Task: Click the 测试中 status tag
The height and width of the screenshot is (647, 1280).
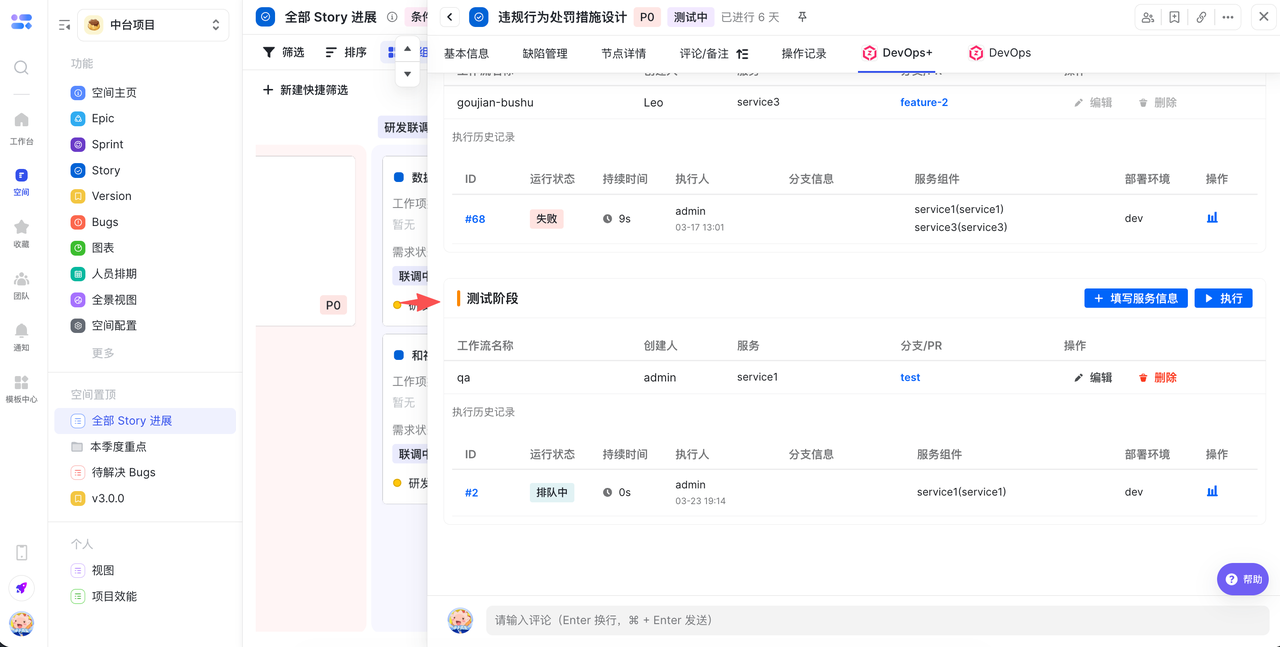Action: pyautogui.click(x=690, y=17)
